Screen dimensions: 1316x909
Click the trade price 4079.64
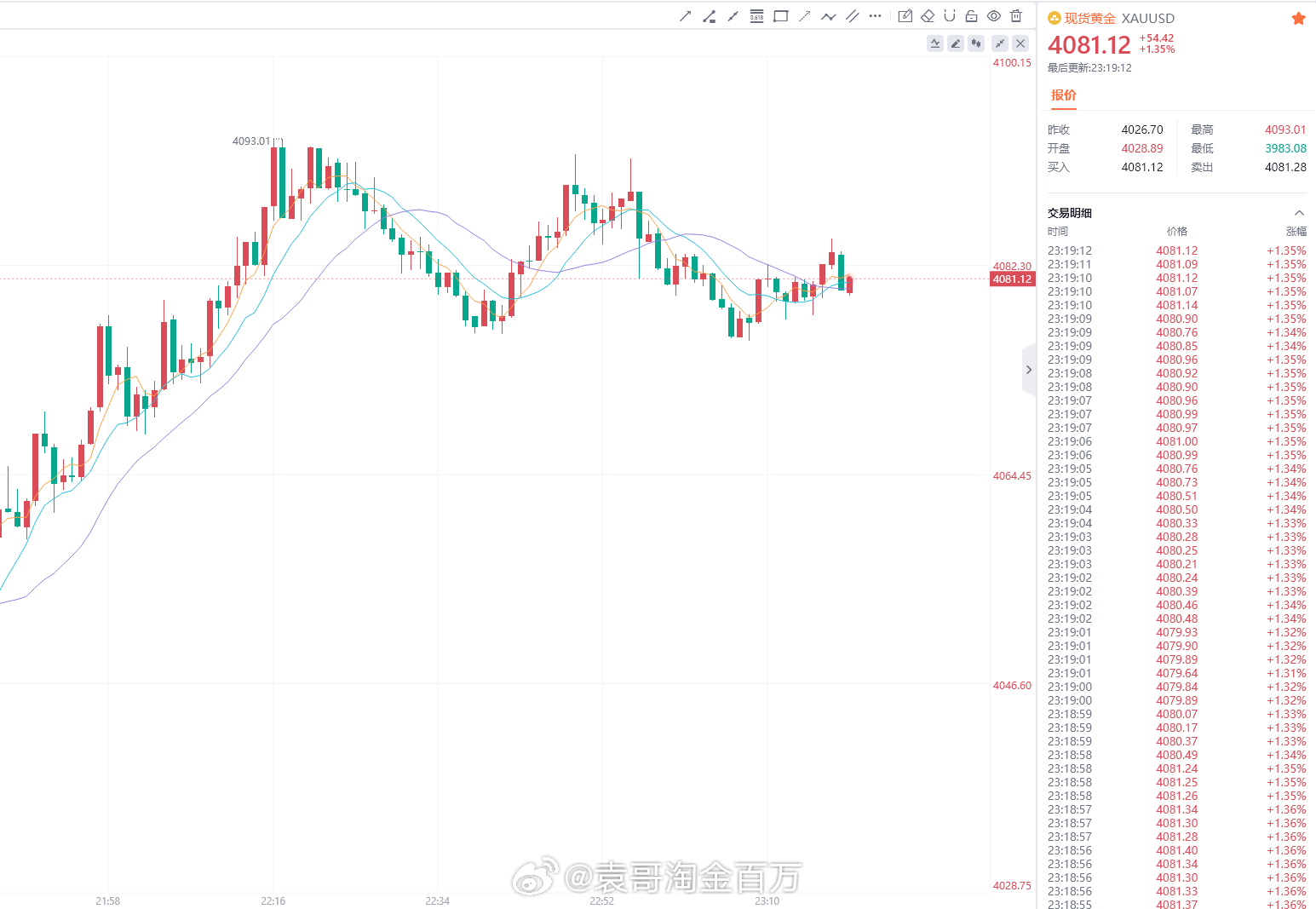pos(1177,673)
